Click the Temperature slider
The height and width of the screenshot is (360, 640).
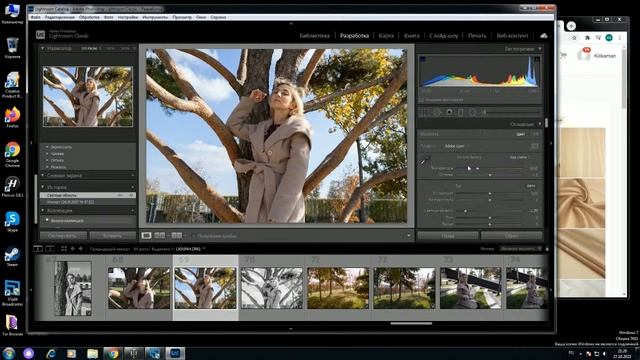click(x=489, y=168)
